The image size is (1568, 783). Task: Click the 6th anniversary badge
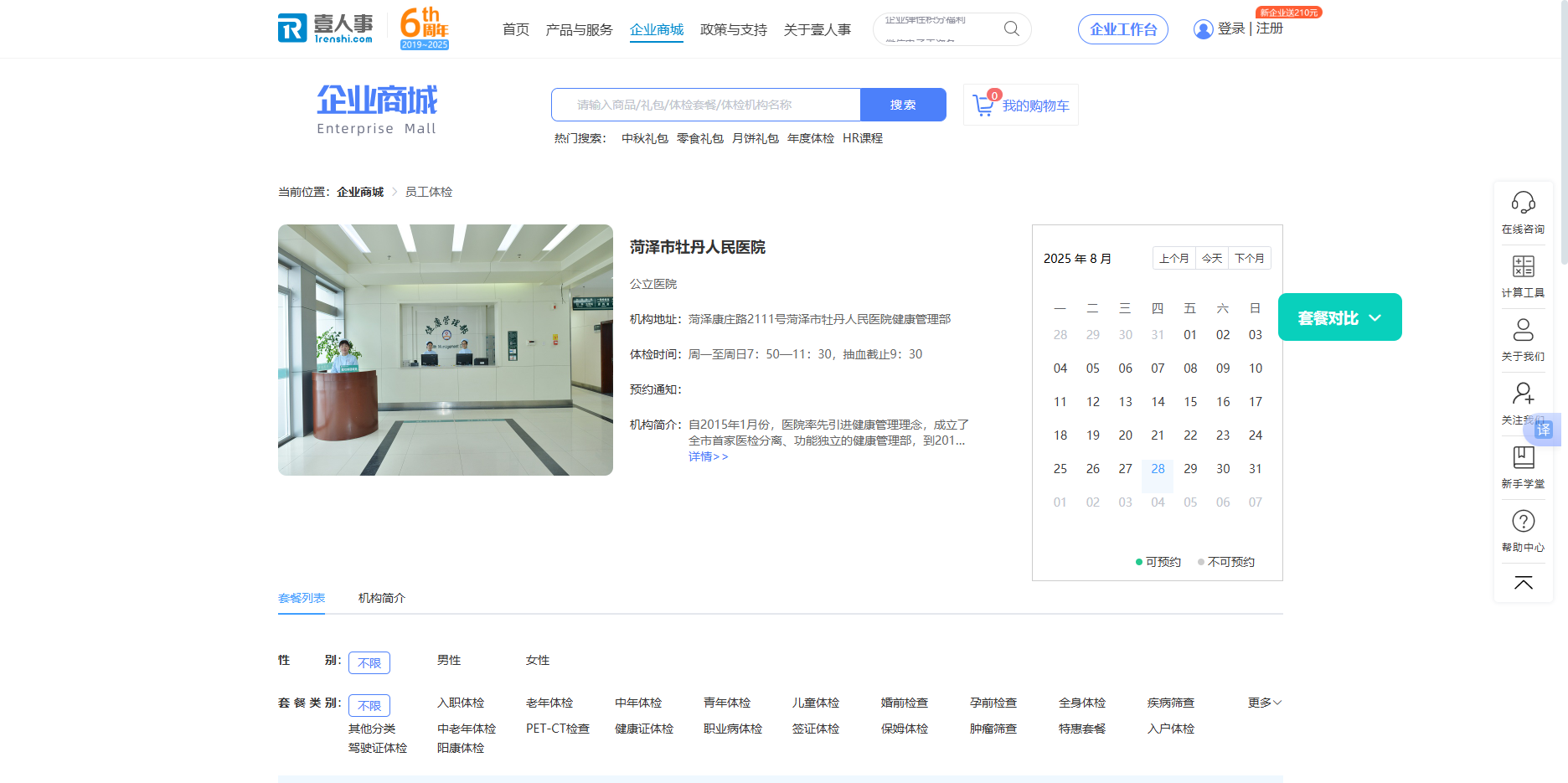(425, 28)
